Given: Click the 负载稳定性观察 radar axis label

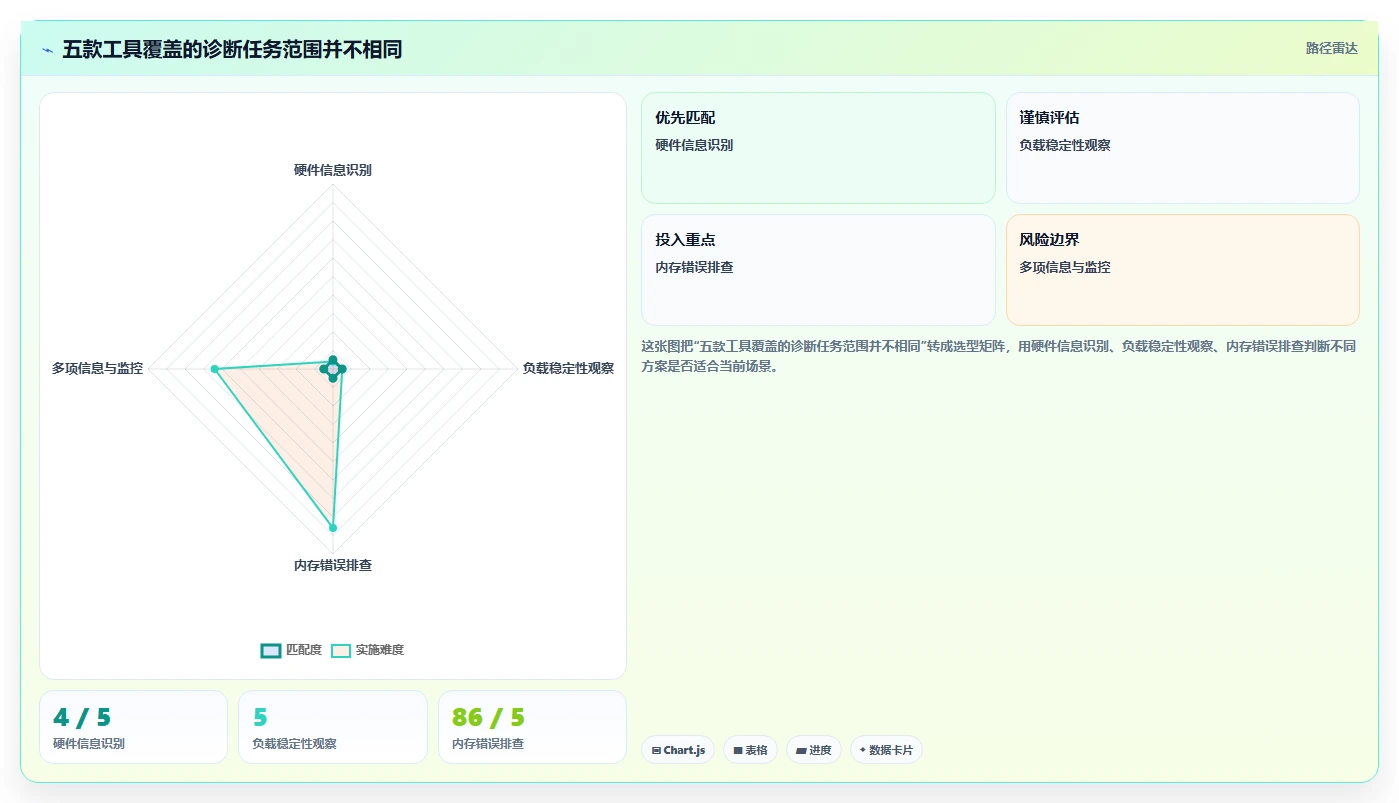Looking at the screenshot, I should (568, 368).
